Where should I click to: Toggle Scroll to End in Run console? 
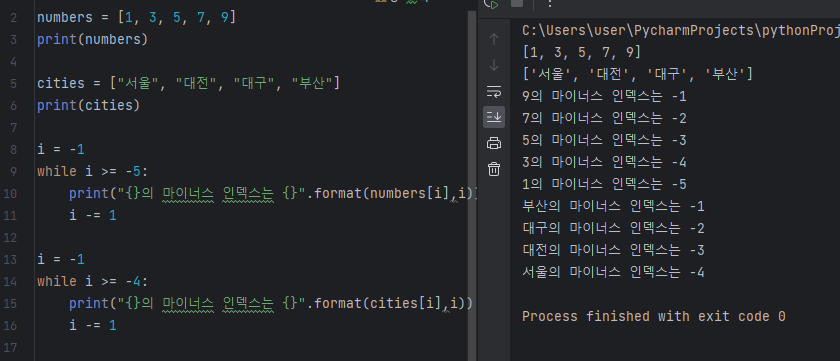(x=494, y=117)
